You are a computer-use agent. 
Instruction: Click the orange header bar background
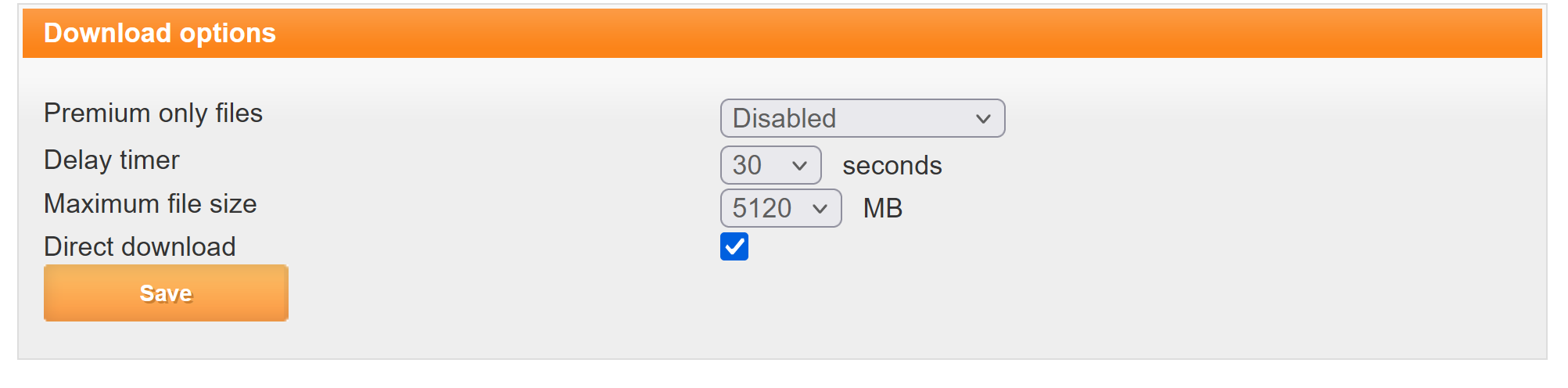point(860,33)
